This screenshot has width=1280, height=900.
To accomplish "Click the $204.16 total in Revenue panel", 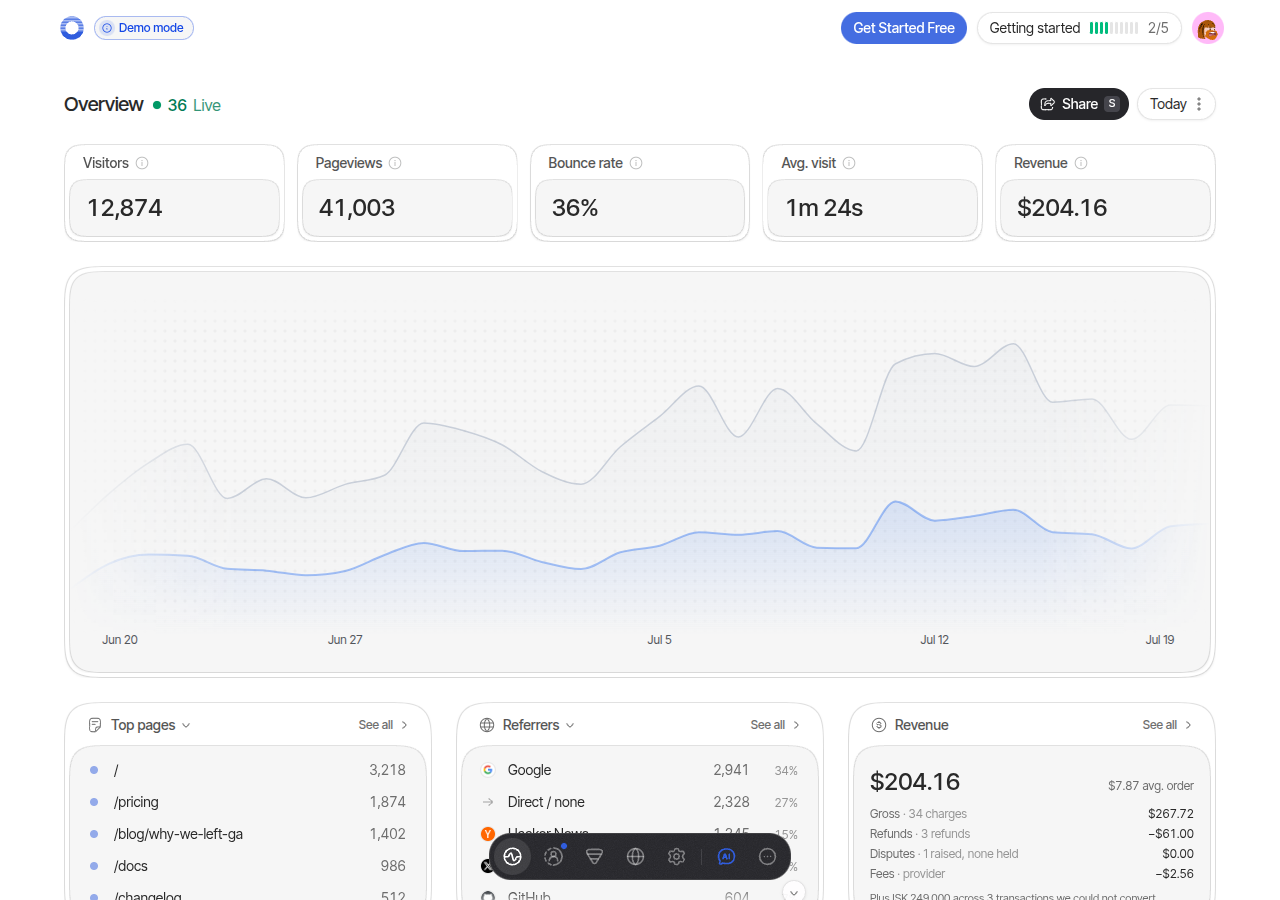I will (x=915, y=781).
